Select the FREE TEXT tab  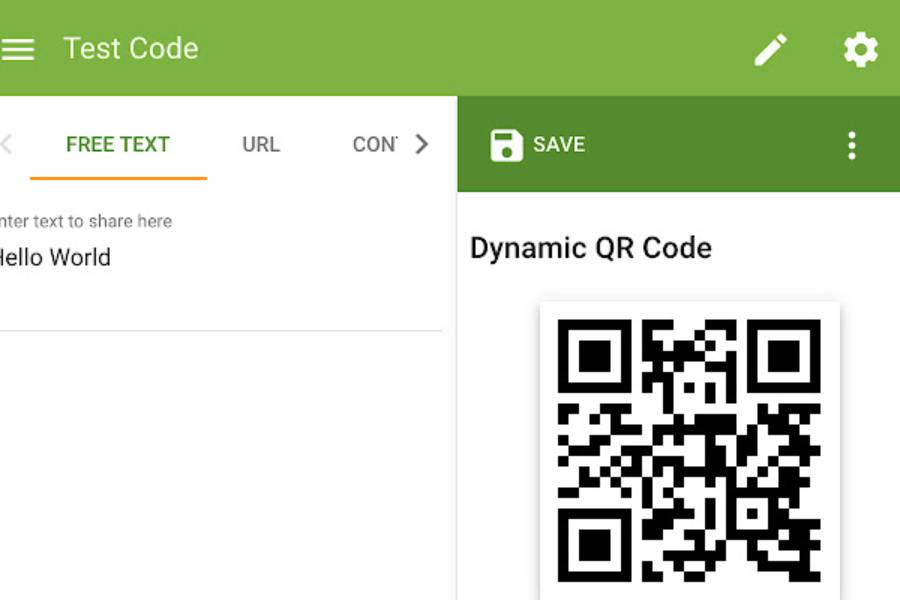click(x=118, y=144)
